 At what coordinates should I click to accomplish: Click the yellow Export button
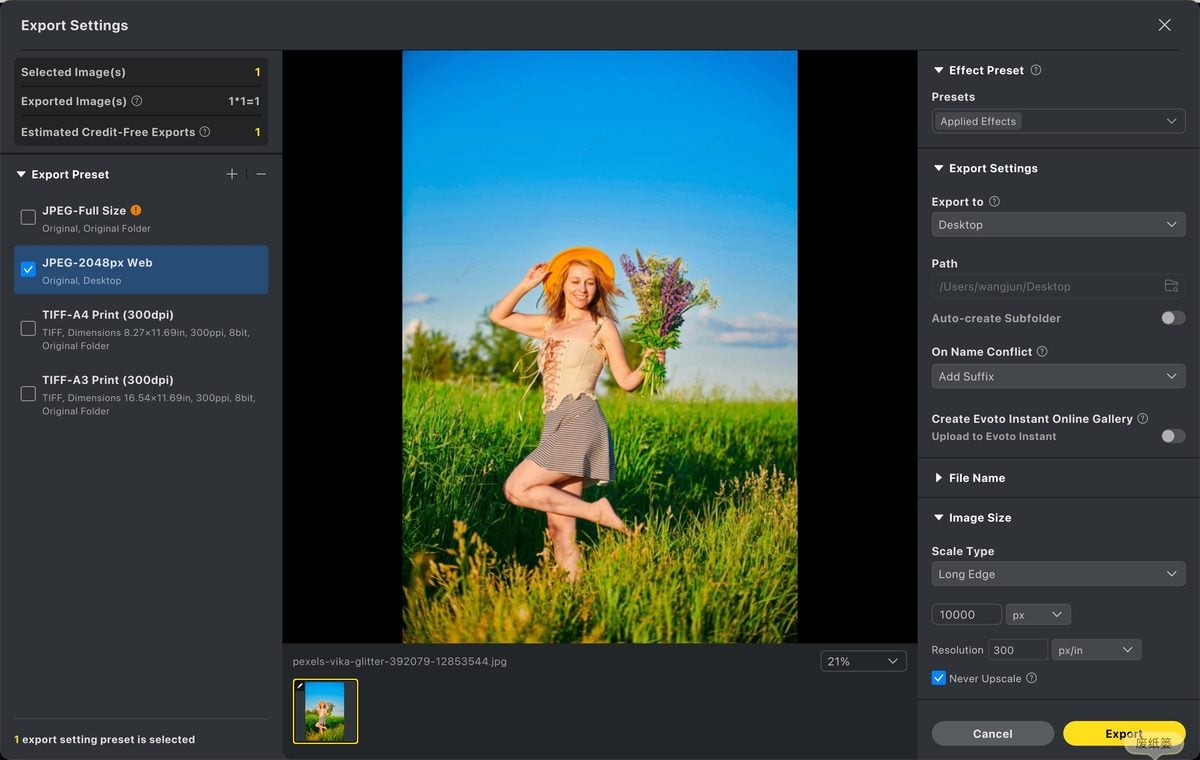point(1124,733)
